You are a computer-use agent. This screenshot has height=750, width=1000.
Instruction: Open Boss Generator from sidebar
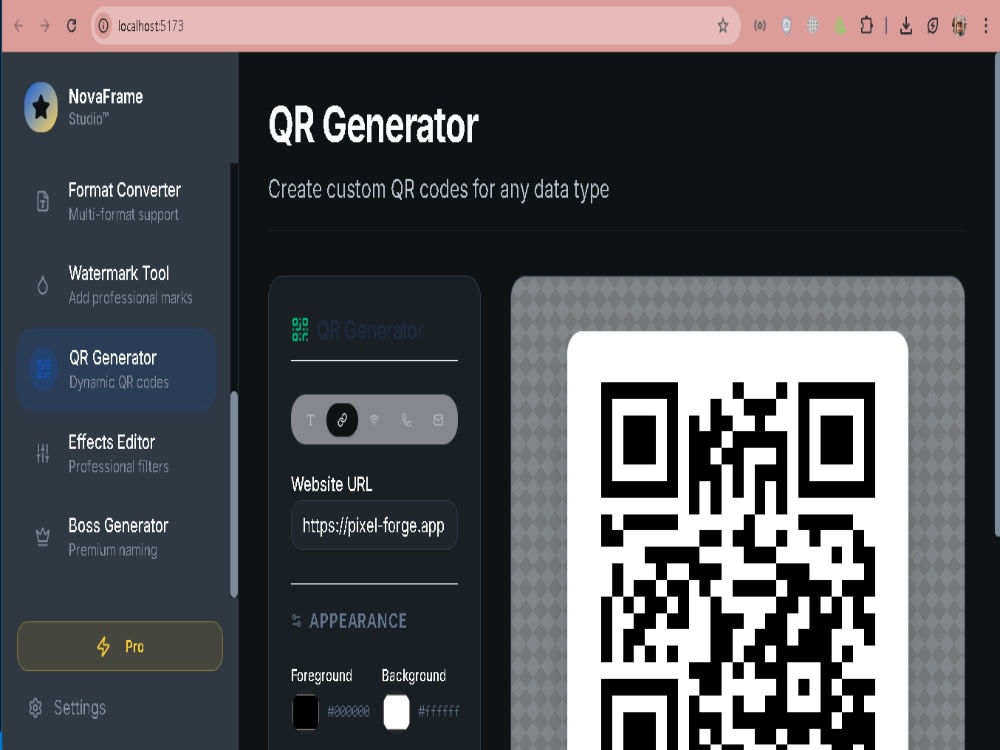point(118,537)
